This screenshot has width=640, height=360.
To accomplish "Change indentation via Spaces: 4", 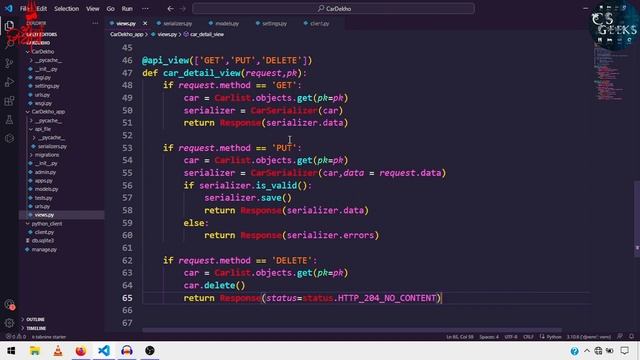I will coord(489,337).
